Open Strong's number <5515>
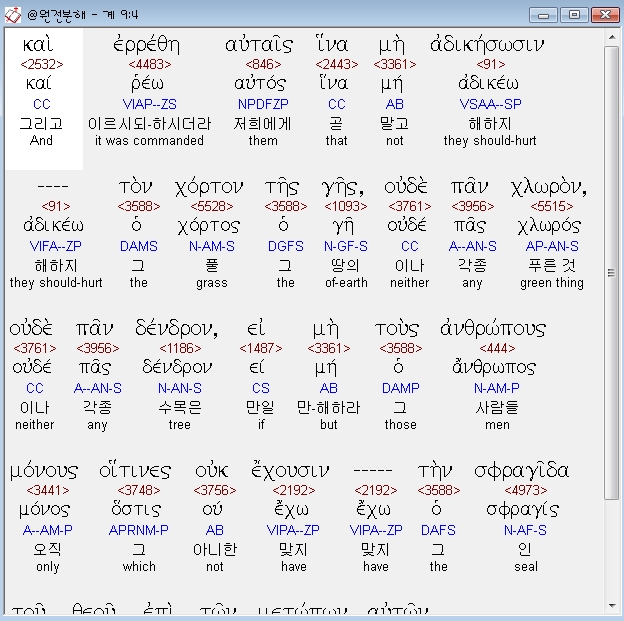This screenshot has width=624, height=621. (x=552, y=206)
